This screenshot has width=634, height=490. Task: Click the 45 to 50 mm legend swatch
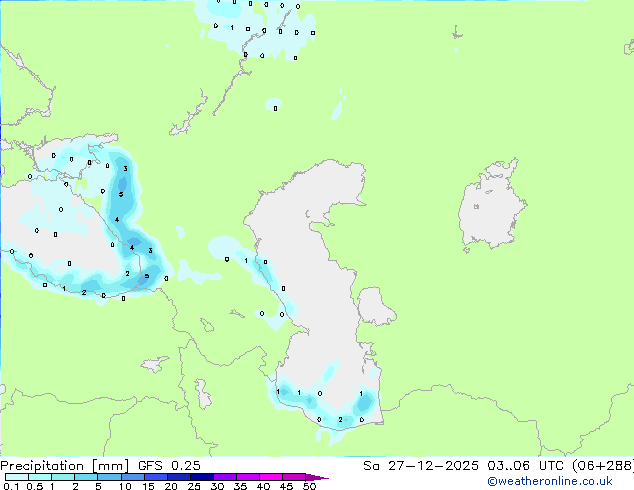coord(294,477)
